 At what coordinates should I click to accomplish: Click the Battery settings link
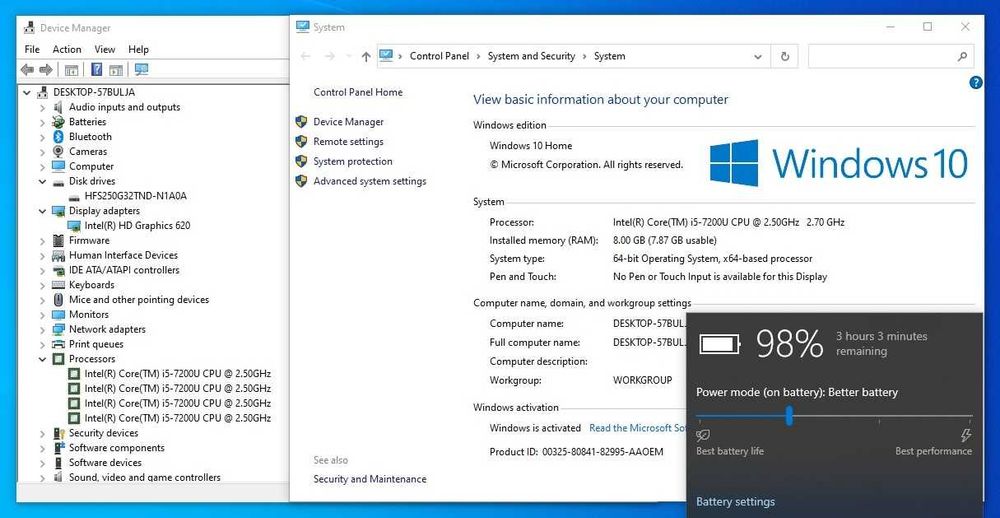point(735,501)
